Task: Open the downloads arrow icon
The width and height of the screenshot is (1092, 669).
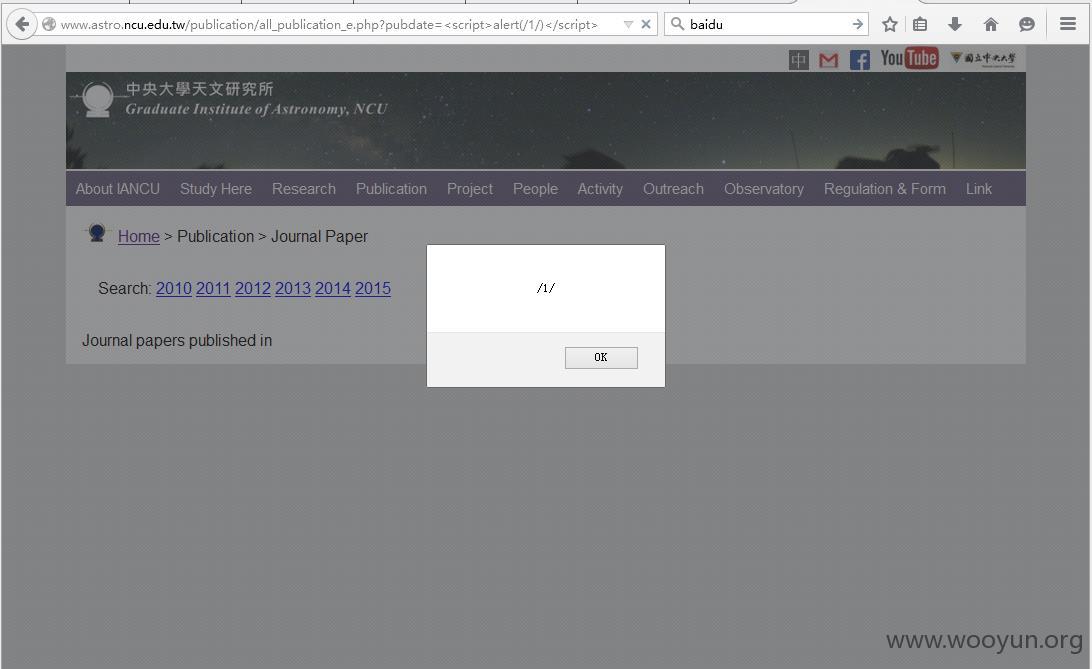Action: pyautogui.click(x=955, y=24)
